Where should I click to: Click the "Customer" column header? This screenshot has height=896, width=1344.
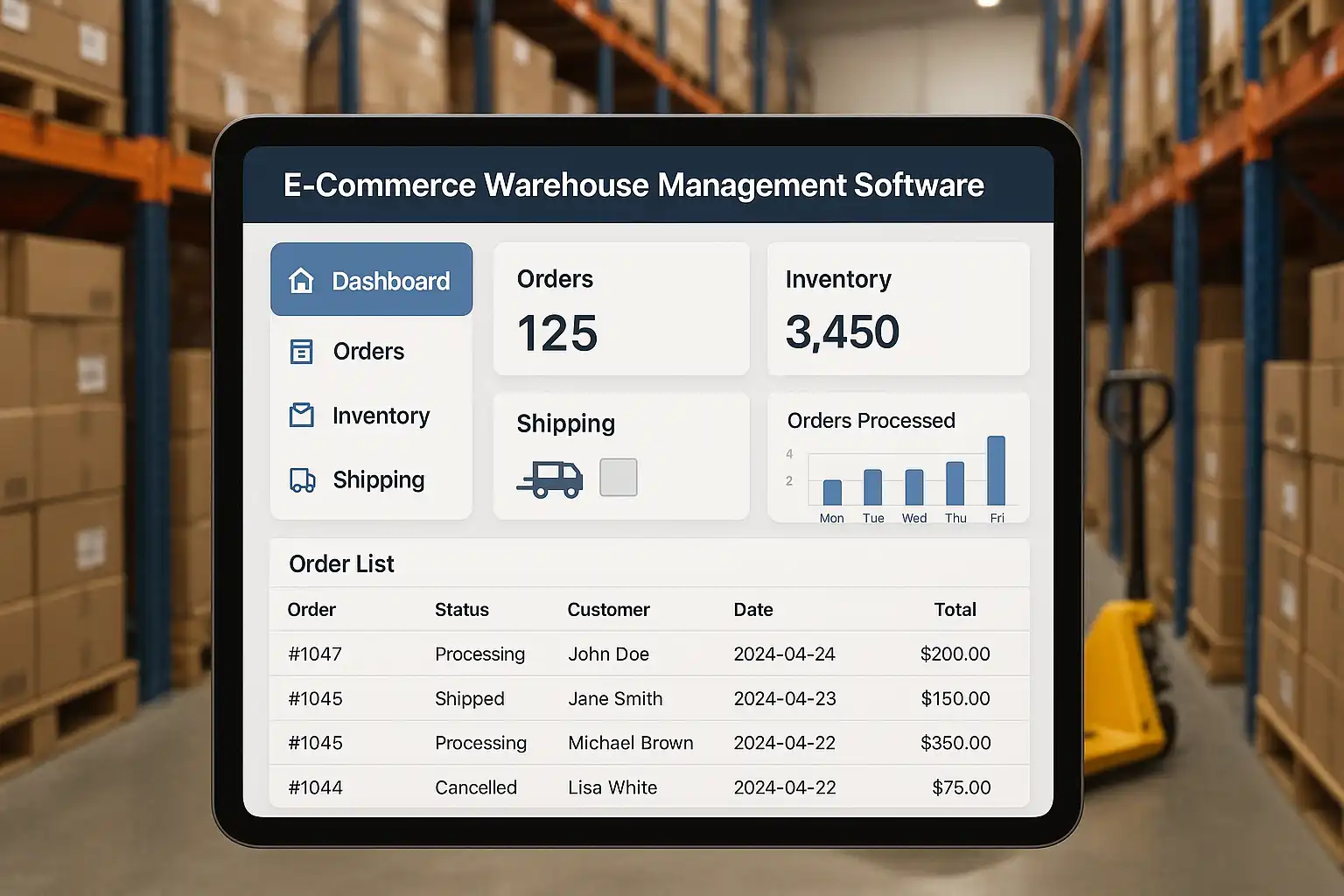[x=609, y=610]
